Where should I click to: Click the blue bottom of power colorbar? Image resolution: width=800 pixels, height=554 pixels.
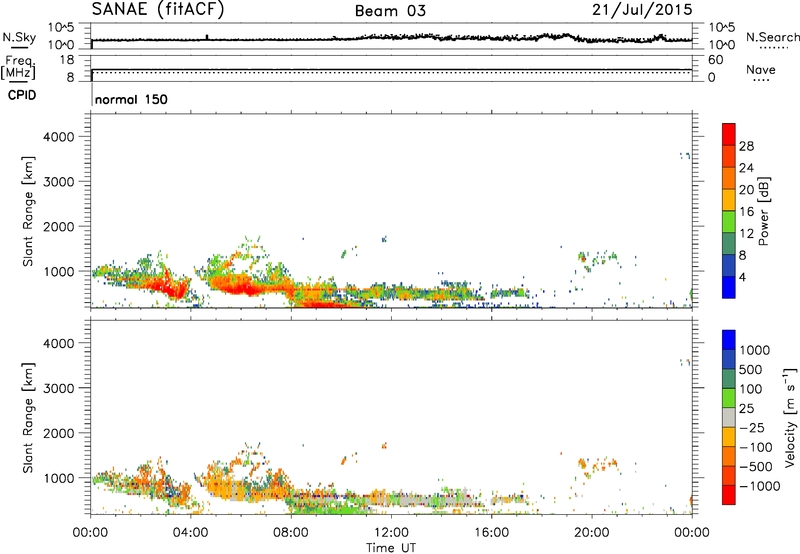click(x=729, y=287)
